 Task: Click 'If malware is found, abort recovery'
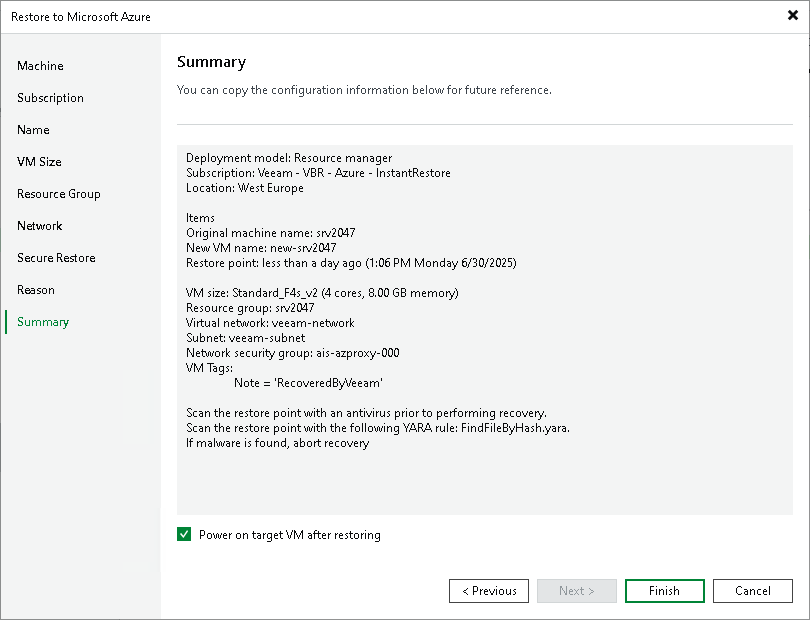277,443
